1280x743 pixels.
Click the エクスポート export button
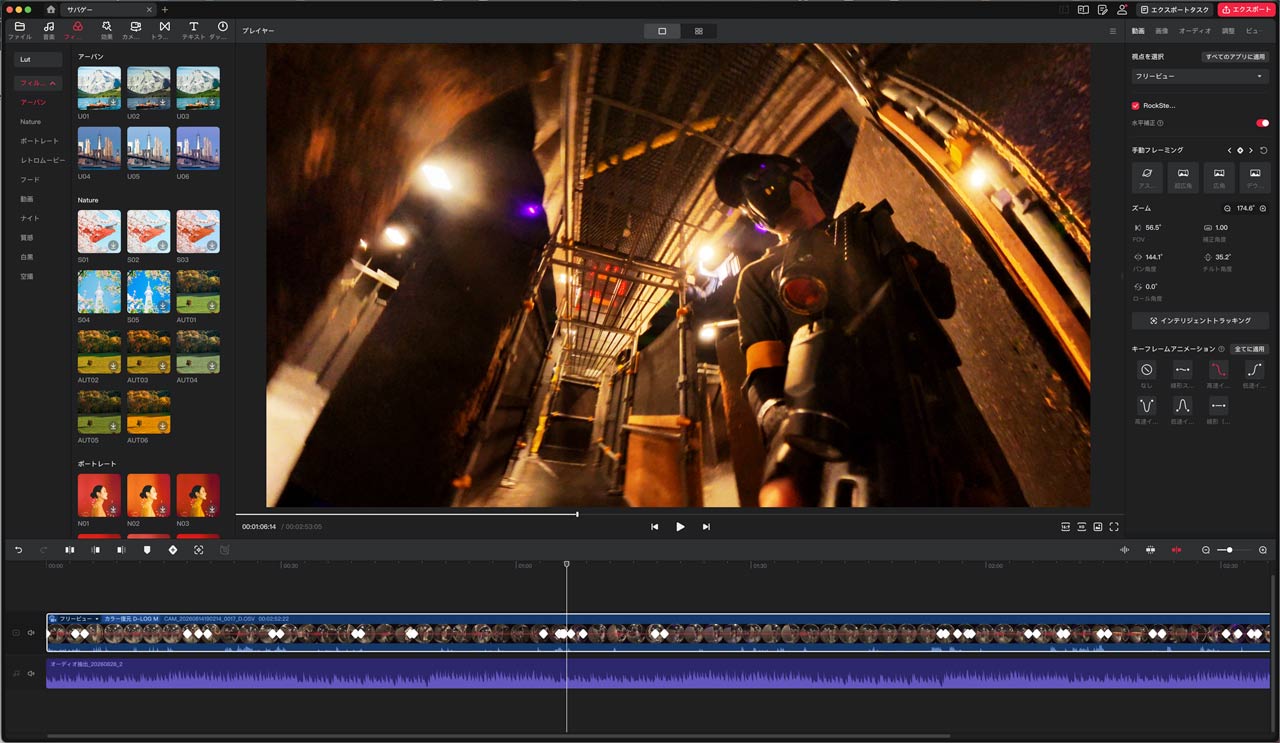click(x=1246, y=9)
